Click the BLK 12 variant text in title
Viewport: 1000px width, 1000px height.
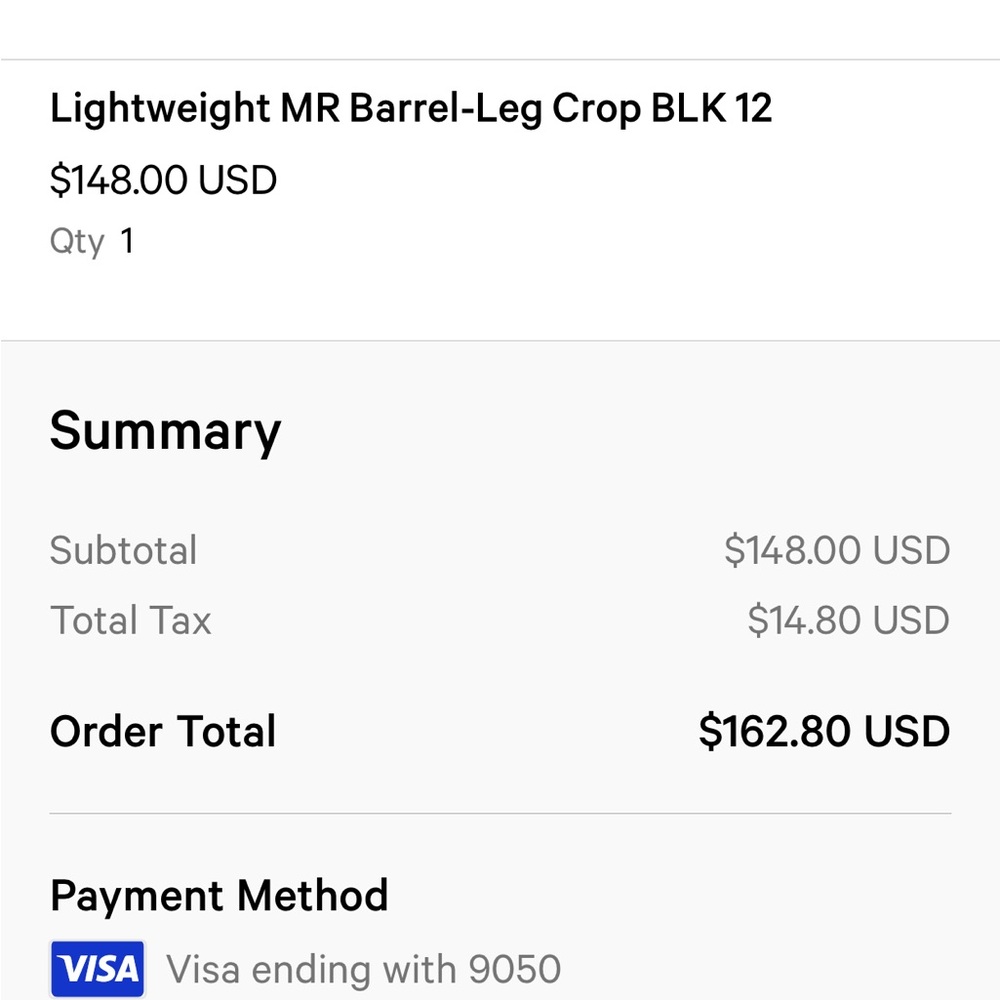coord(711,108)
